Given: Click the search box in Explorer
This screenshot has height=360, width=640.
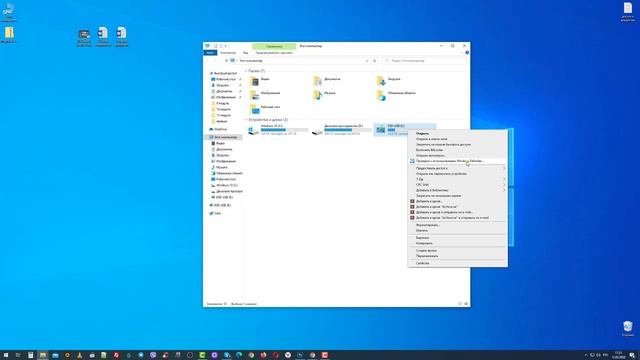Looking at the screenshot, I should coord(424,61).
